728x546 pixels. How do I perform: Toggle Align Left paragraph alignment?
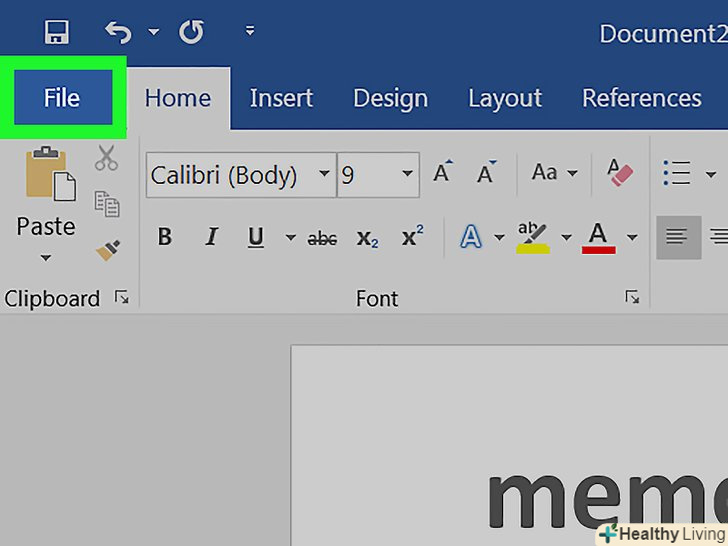(x=678, y=237)
